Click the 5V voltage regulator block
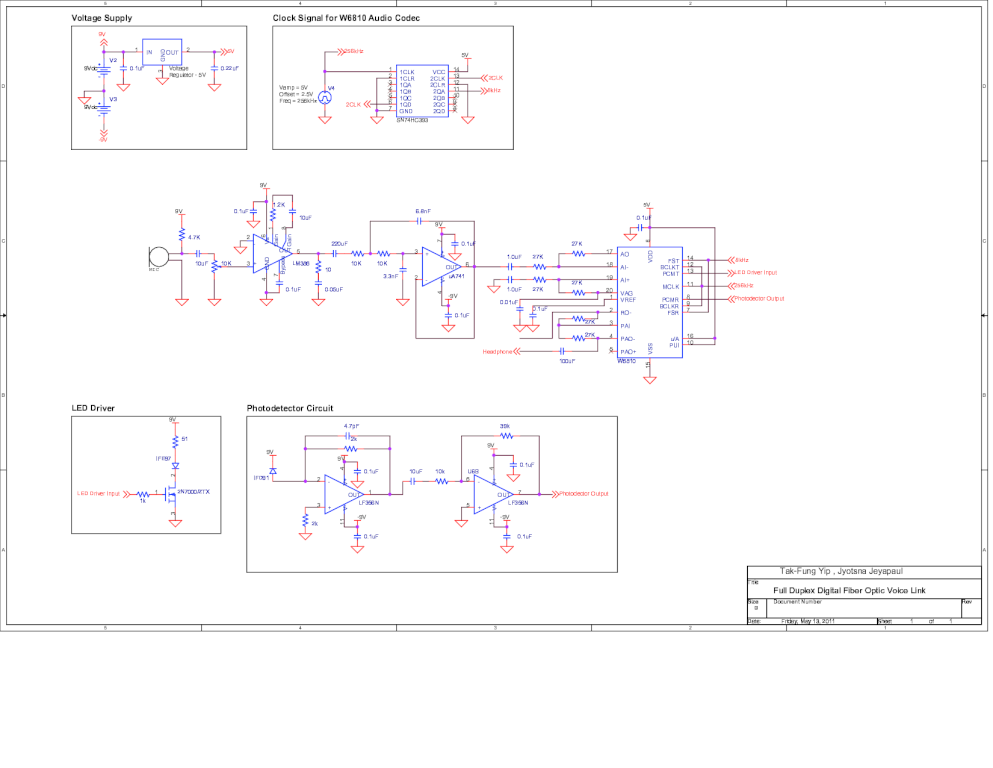 161,52
